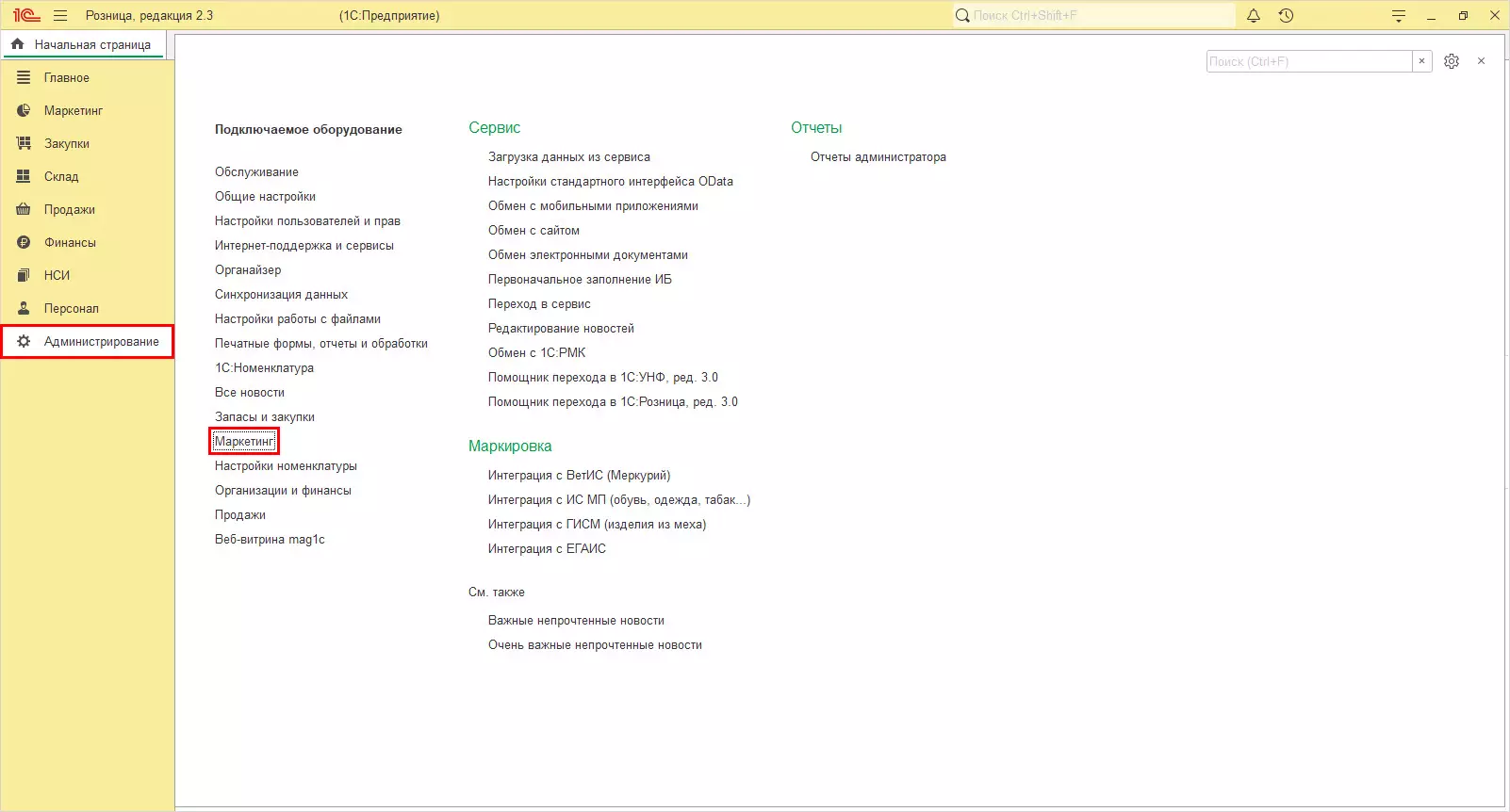Open the Закупки section
Image resolution: width=1510 pixels, height=812 pixels.
click(87, 143)
